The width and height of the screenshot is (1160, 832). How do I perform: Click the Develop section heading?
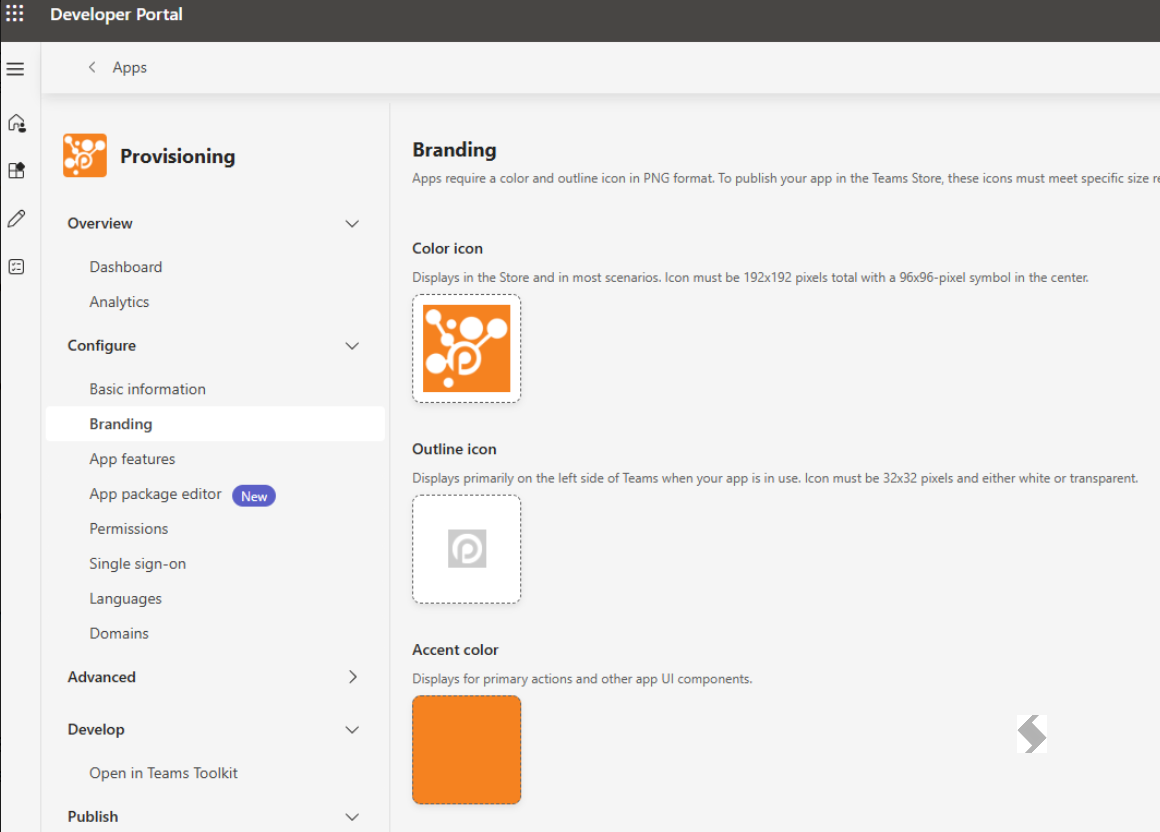click(96, 729)
